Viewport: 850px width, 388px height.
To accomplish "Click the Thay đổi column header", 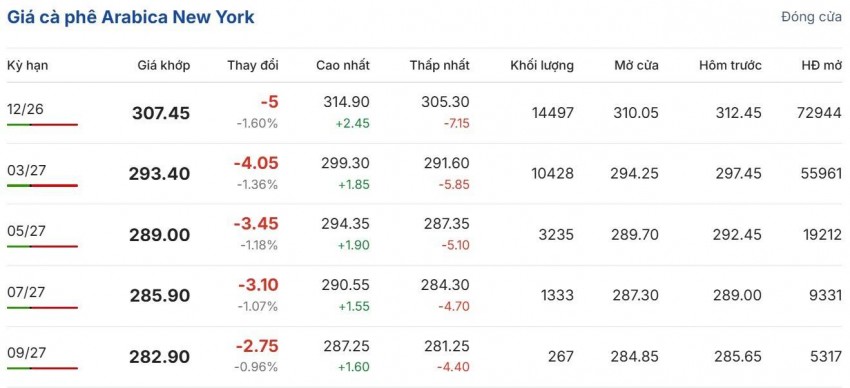I will coord(253,66).
